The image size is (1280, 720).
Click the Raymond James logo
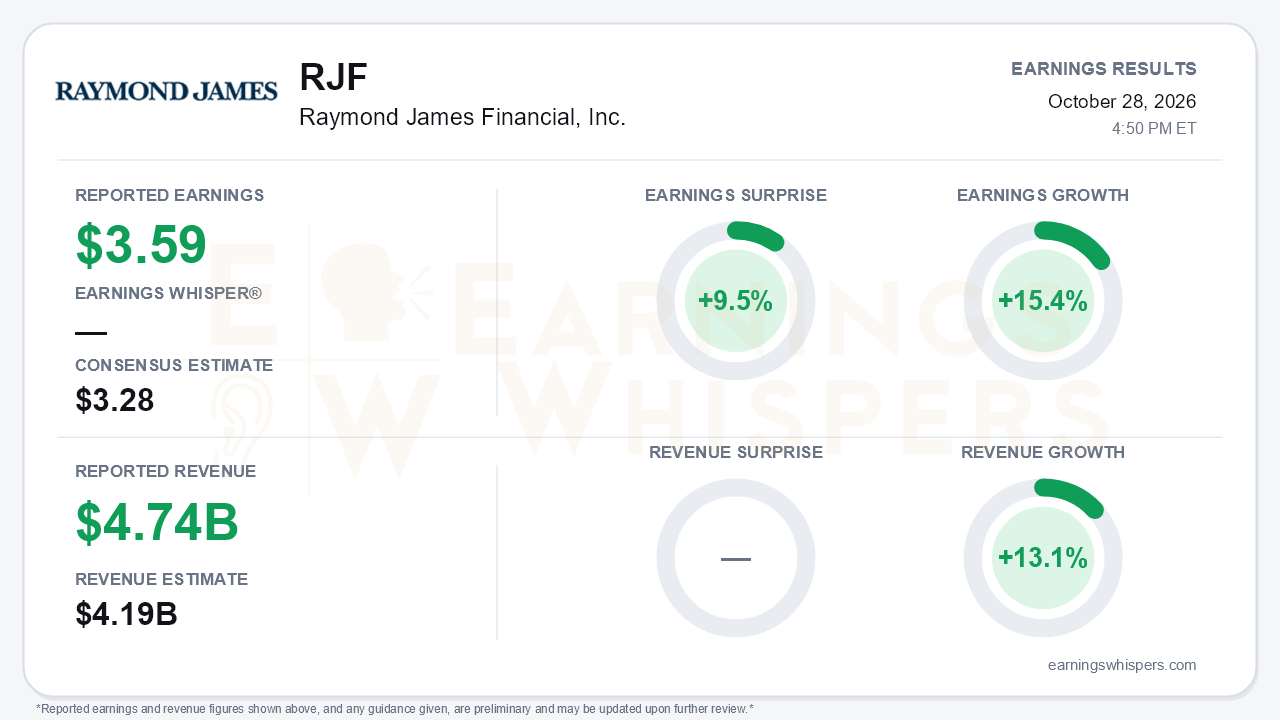166,91
